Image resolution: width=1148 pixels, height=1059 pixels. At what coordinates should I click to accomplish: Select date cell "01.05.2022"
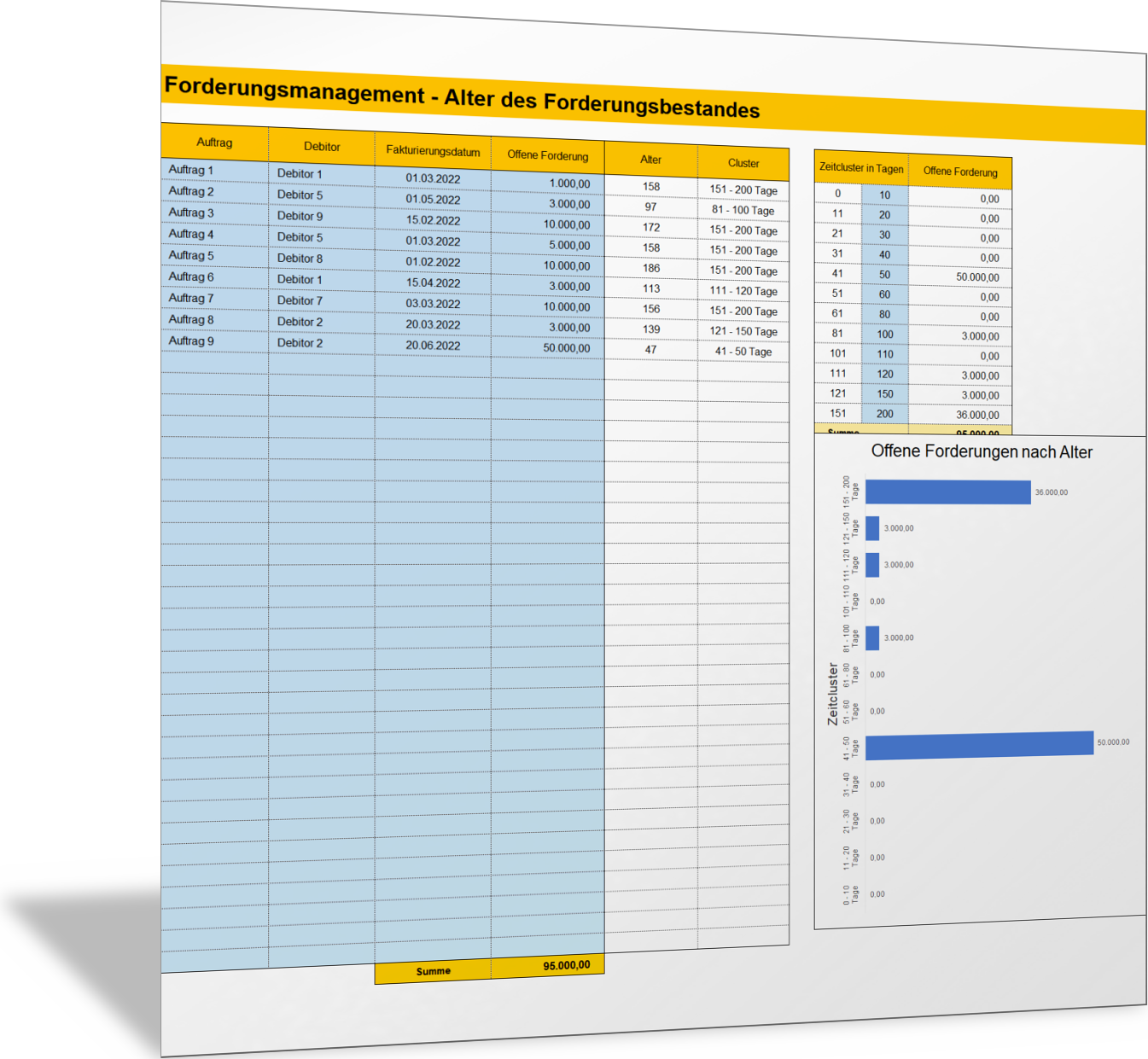point(433,200)
